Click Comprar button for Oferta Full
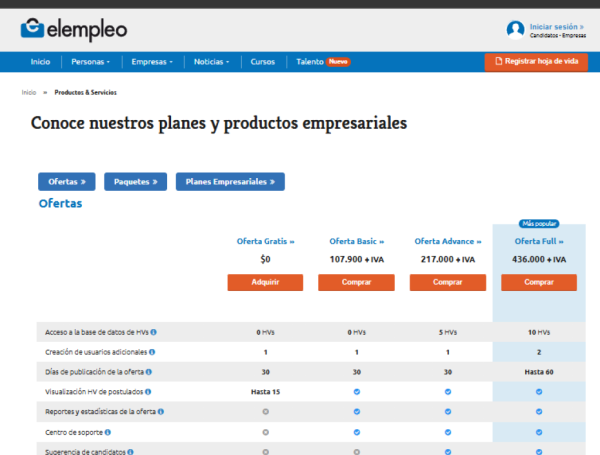This screenshot has height=455, width=600. (x=539, y=282)
